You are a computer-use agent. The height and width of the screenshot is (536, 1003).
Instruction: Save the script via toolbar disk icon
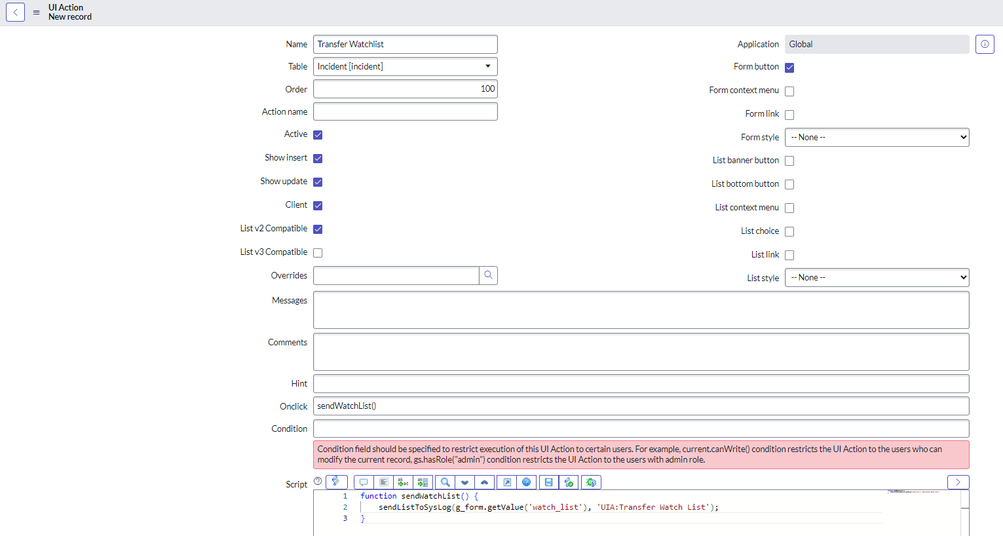(x=548, y=482)
